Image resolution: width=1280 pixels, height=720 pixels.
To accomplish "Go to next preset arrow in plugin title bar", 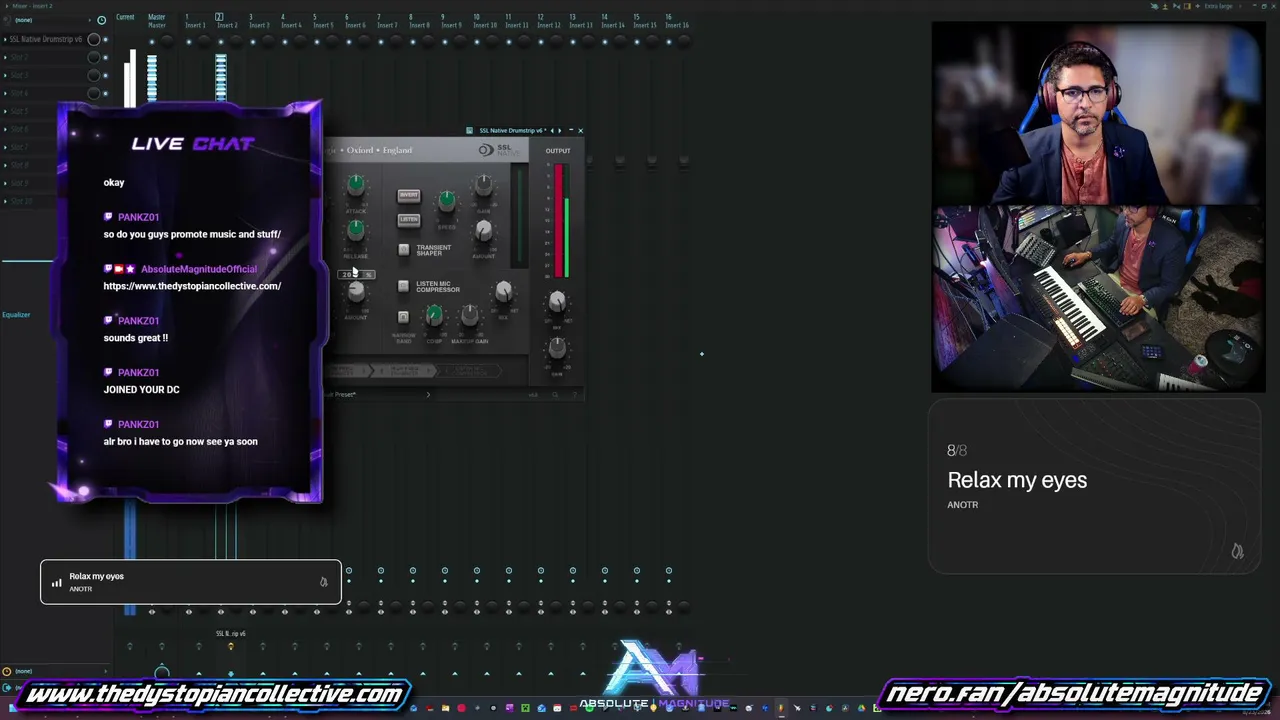I will pyautogui.click(x=559, y=130).
